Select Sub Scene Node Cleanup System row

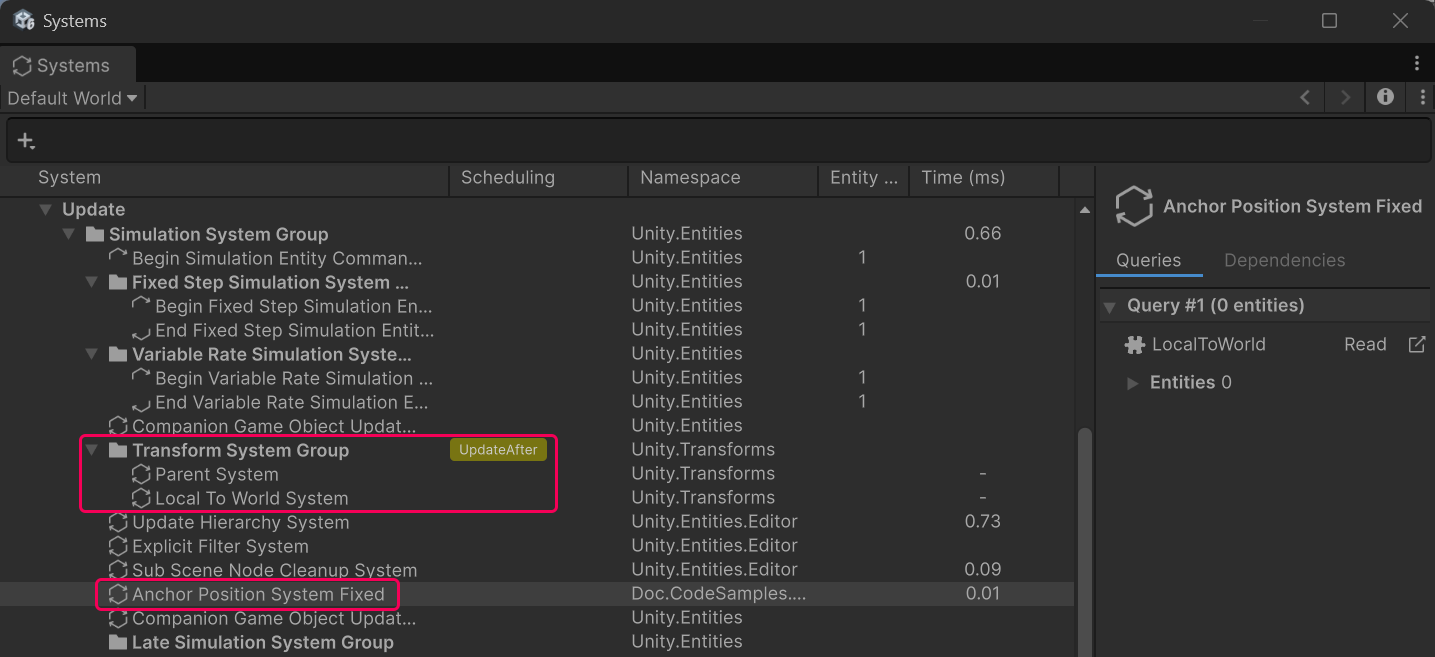pyautogui.click(x=537, y=570)
